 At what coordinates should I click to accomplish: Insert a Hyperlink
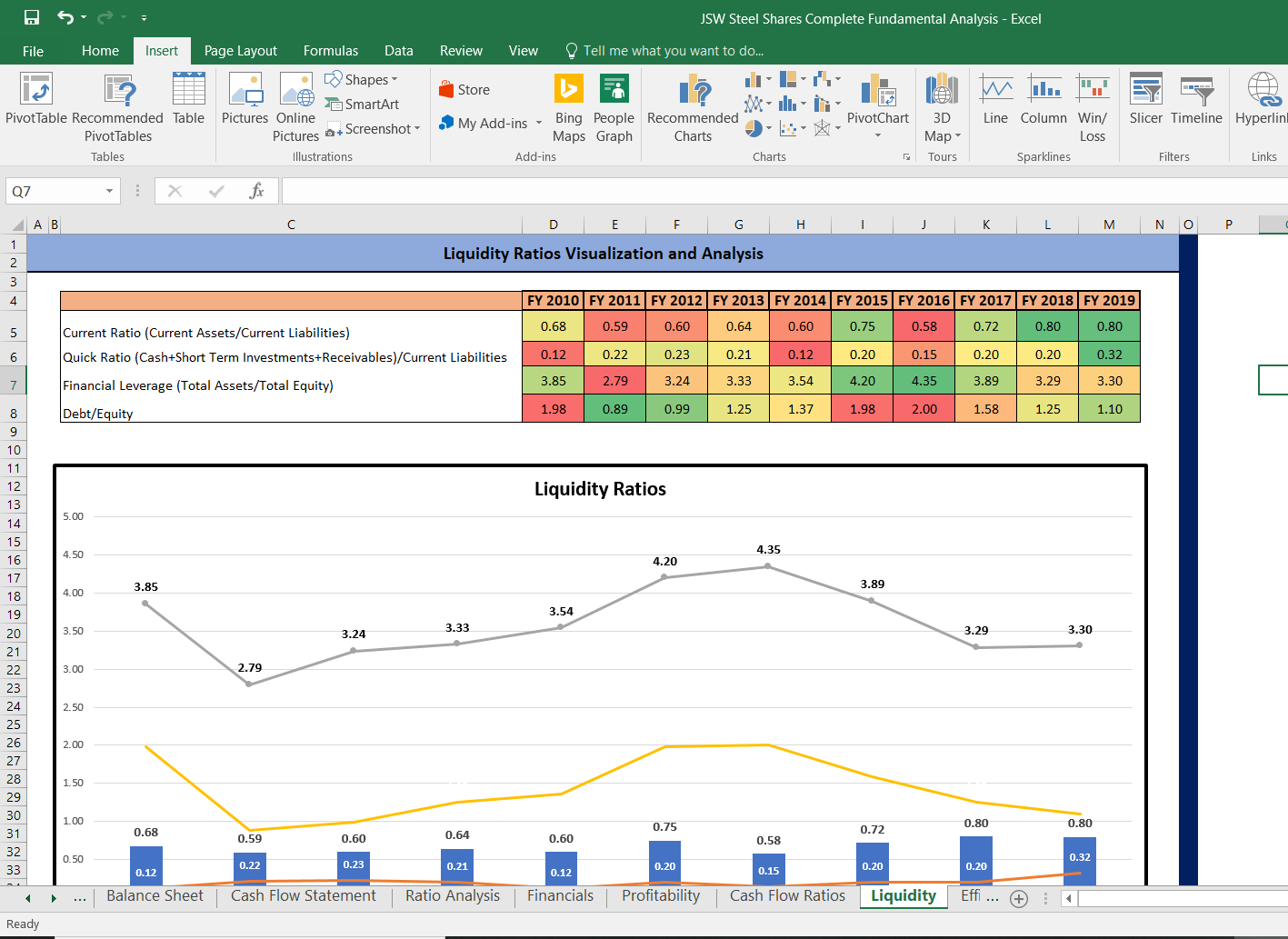(1262, 98)
